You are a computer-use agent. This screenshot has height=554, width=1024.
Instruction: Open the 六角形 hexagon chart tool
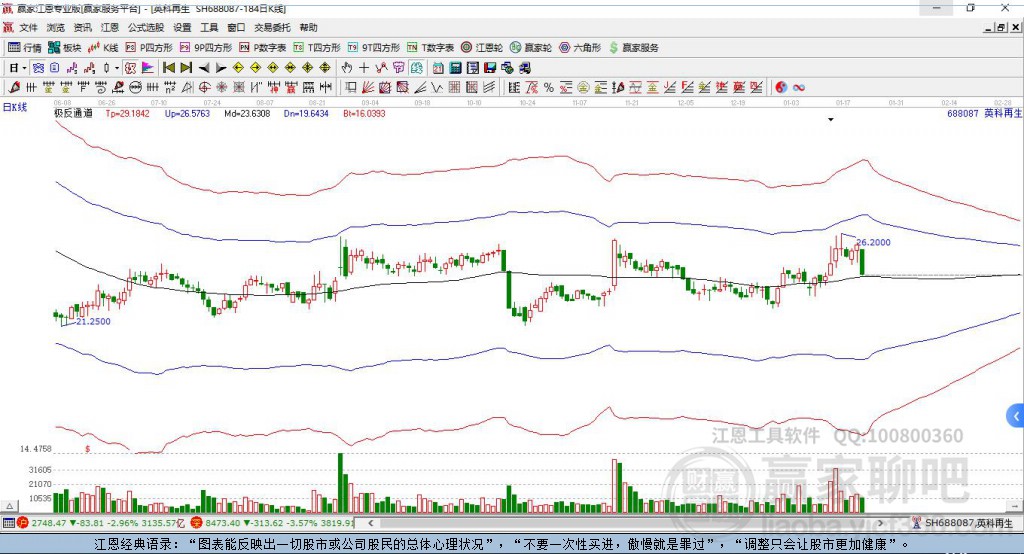[580, 47]
